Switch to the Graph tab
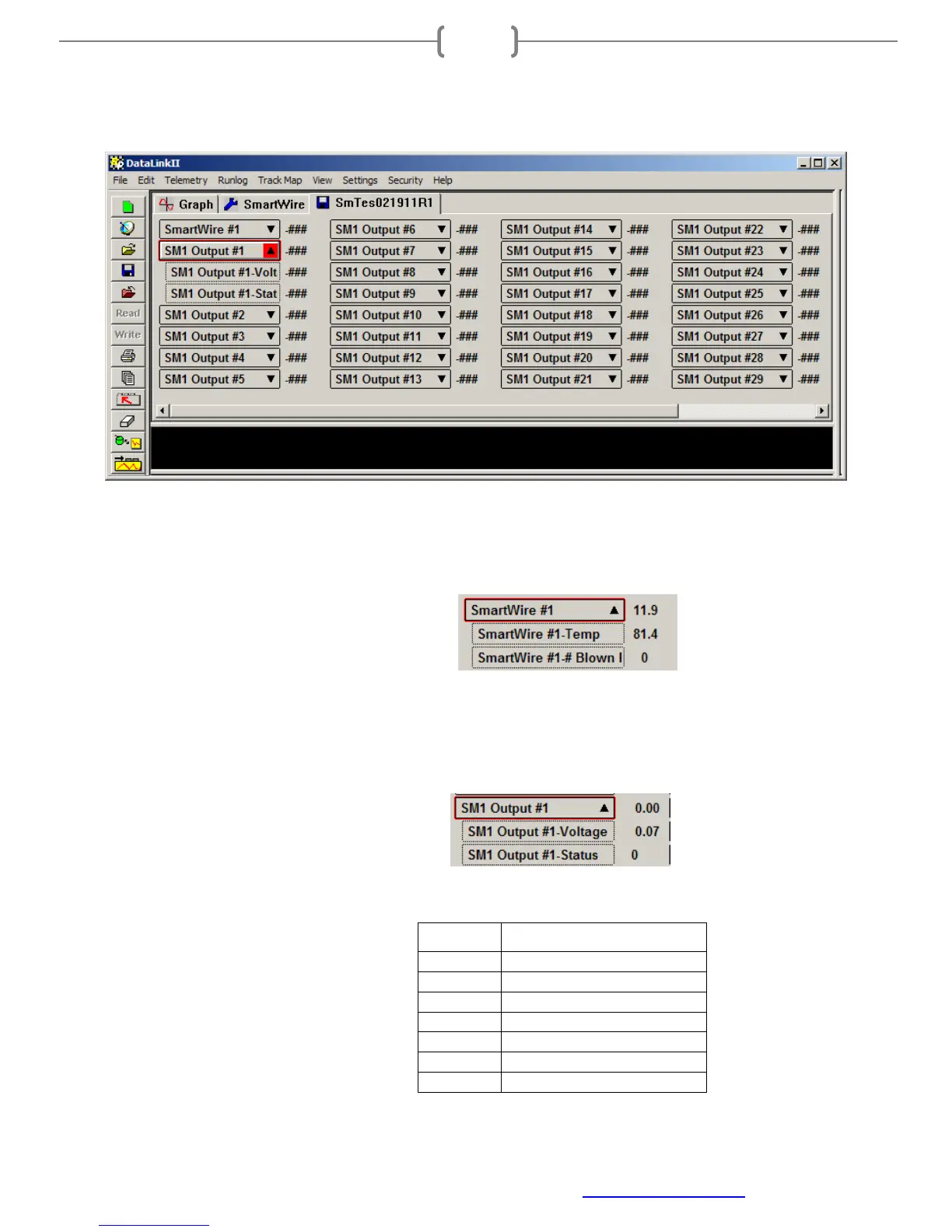Screen dimensions: 952x1232 (x=186, y=205)
